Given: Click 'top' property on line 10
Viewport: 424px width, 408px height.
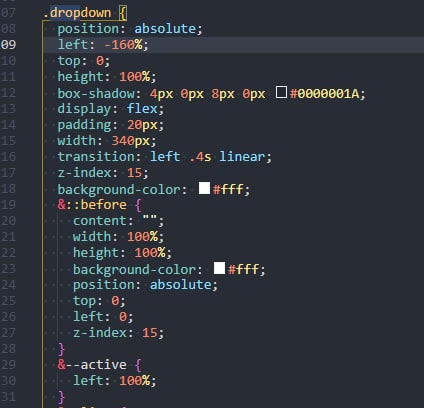Looking at the screenshot, I should [x=69, y=61].
